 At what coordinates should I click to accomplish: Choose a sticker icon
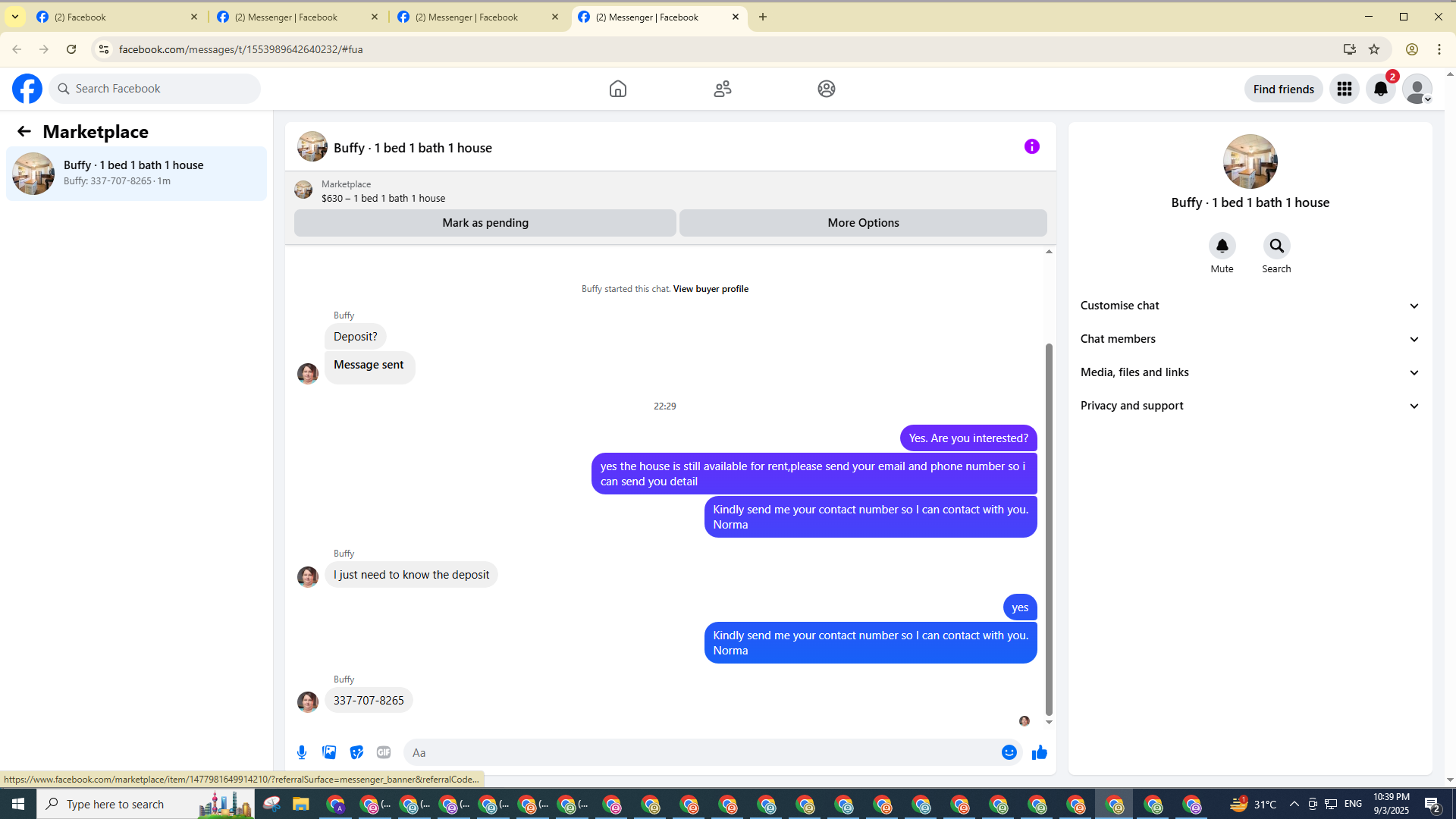pos(356,752)
